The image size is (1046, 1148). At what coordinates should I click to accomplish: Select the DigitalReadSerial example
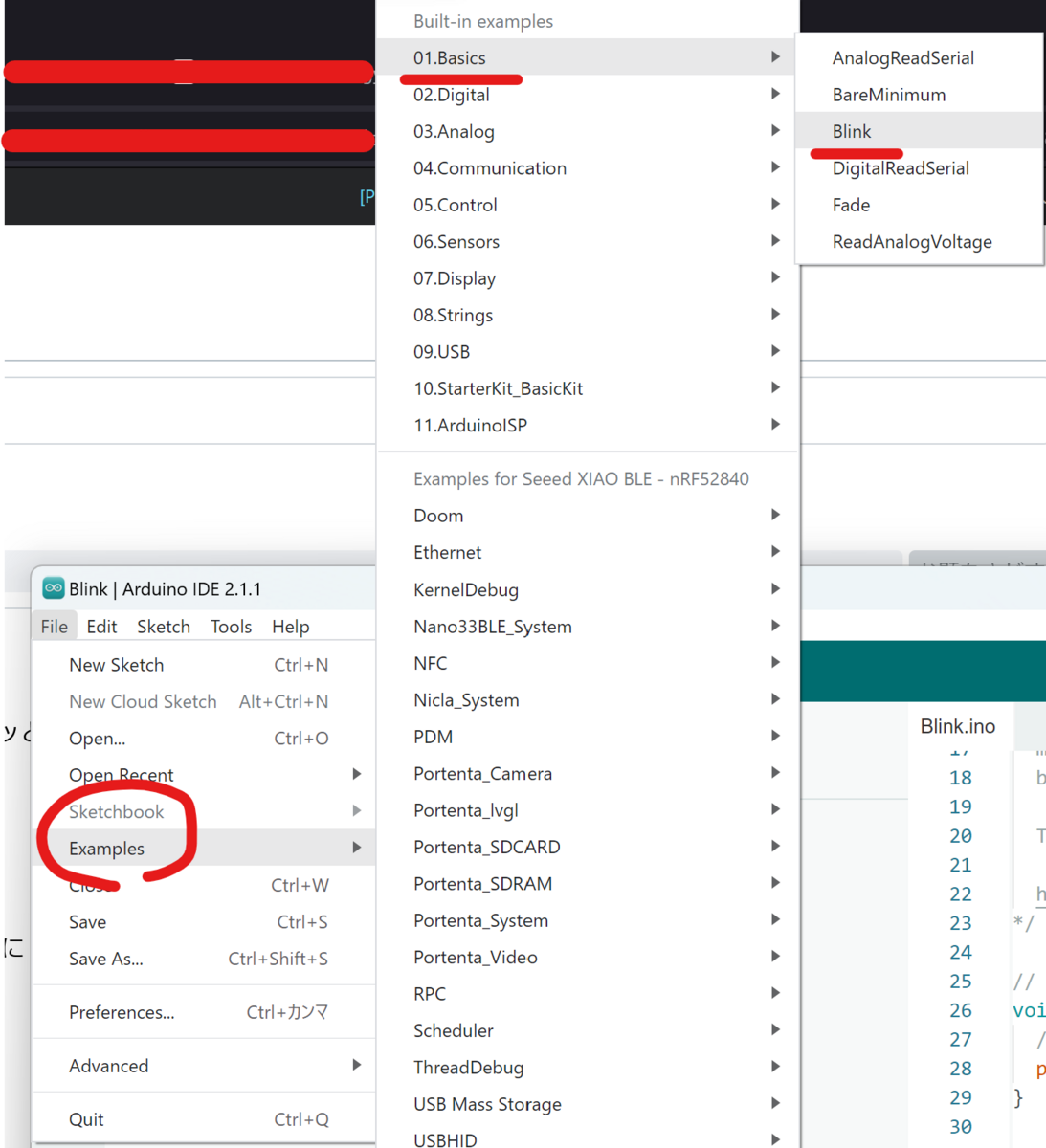919,168
